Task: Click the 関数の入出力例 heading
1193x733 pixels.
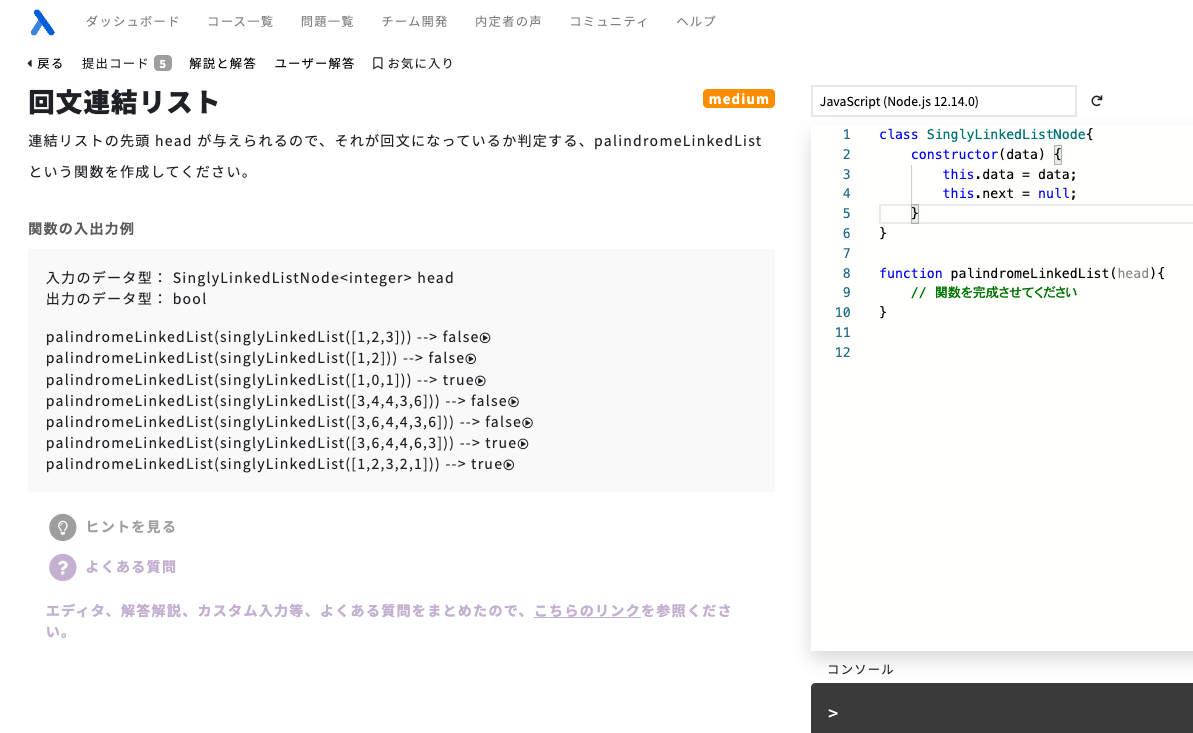Action: click(81, 228)
